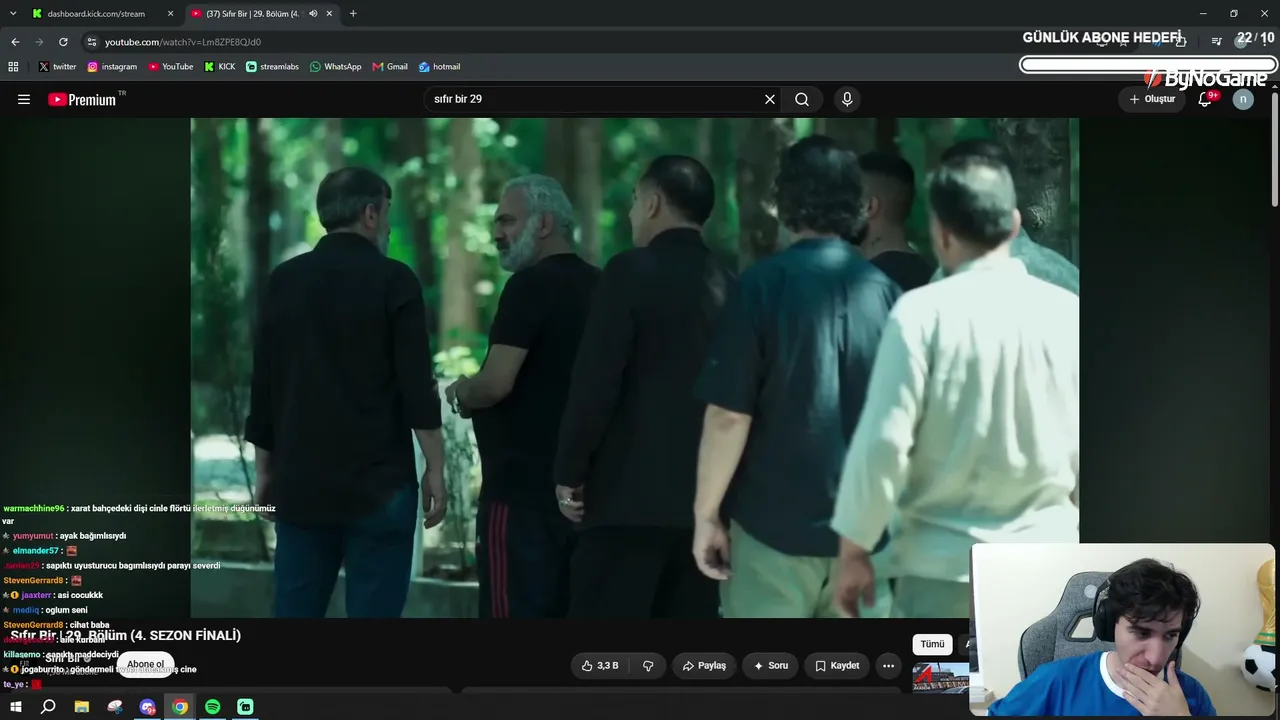This screenshot has height=720, width=1280.
Task: Open the YouTube guide hamburger menu
Action: (x=24, y=99)
